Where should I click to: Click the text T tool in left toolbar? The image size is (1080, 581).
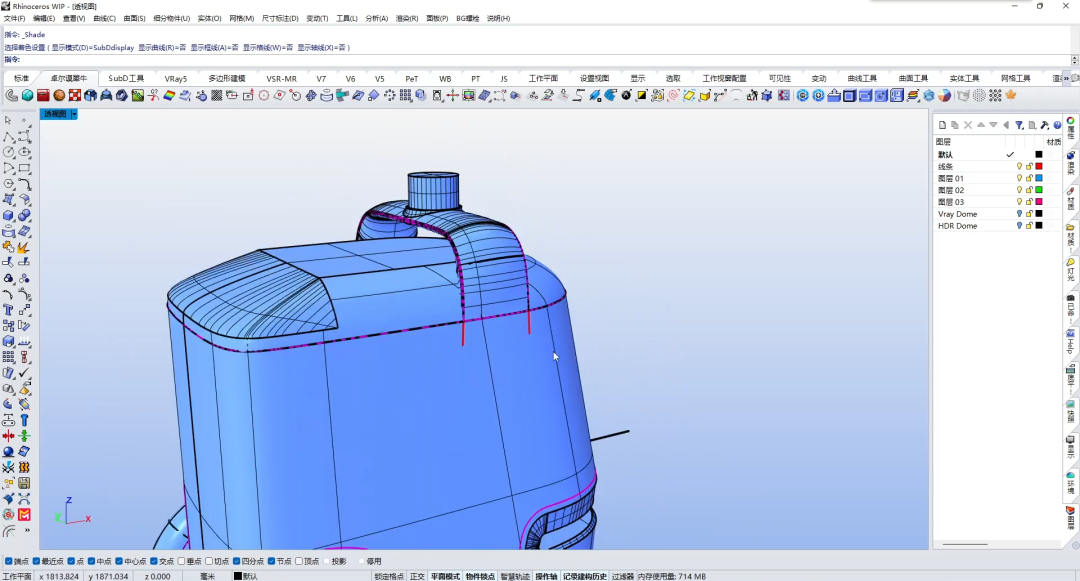point(8,310)
